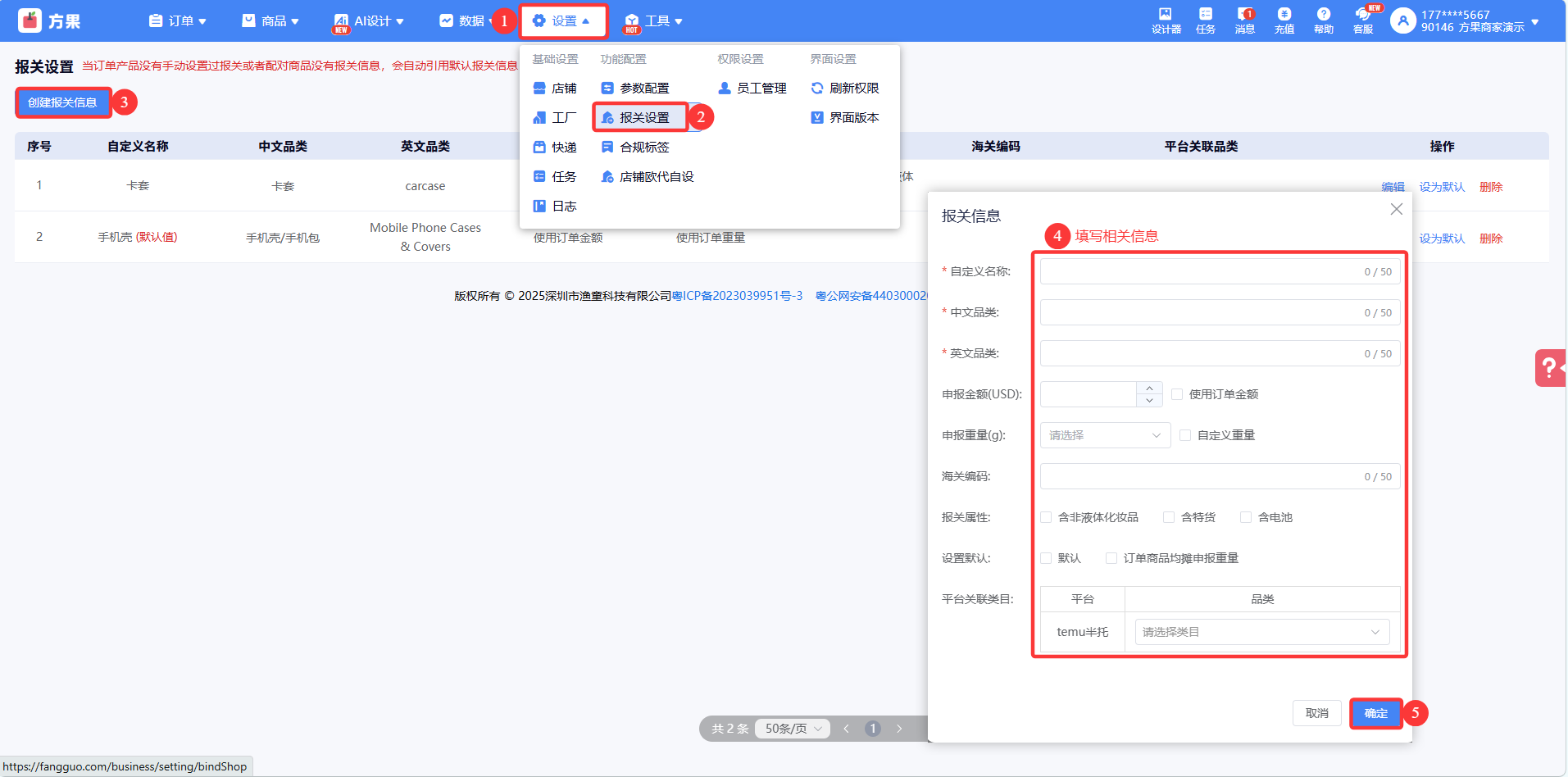Click the 创建报关信息 button

pyautogui.click(x=63, y=102)
